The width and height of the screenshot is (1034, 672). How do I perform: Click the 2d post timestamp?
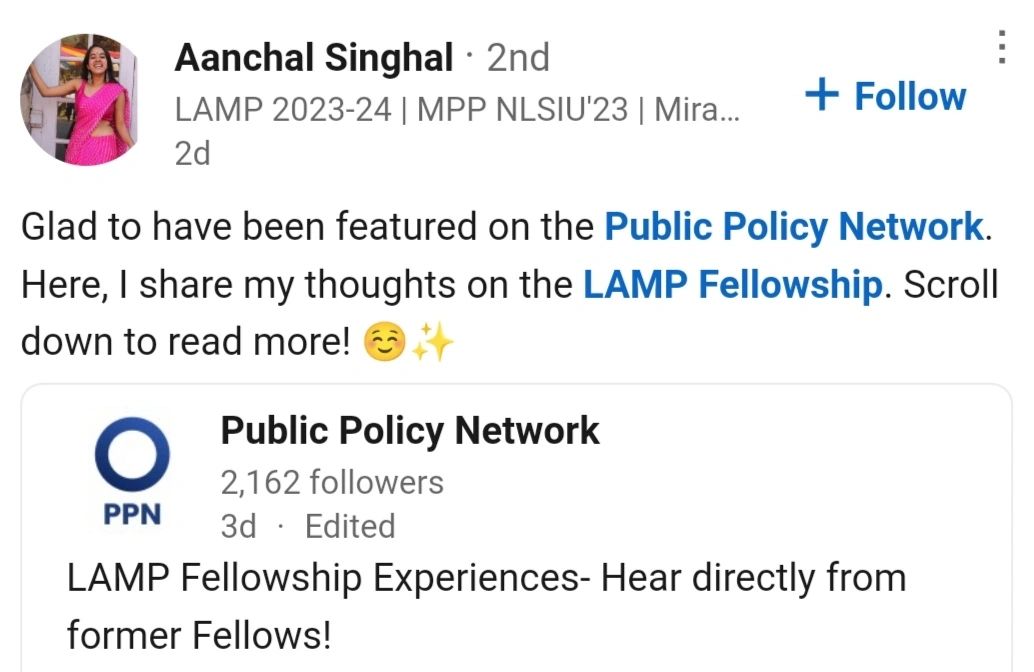[193, 154]
